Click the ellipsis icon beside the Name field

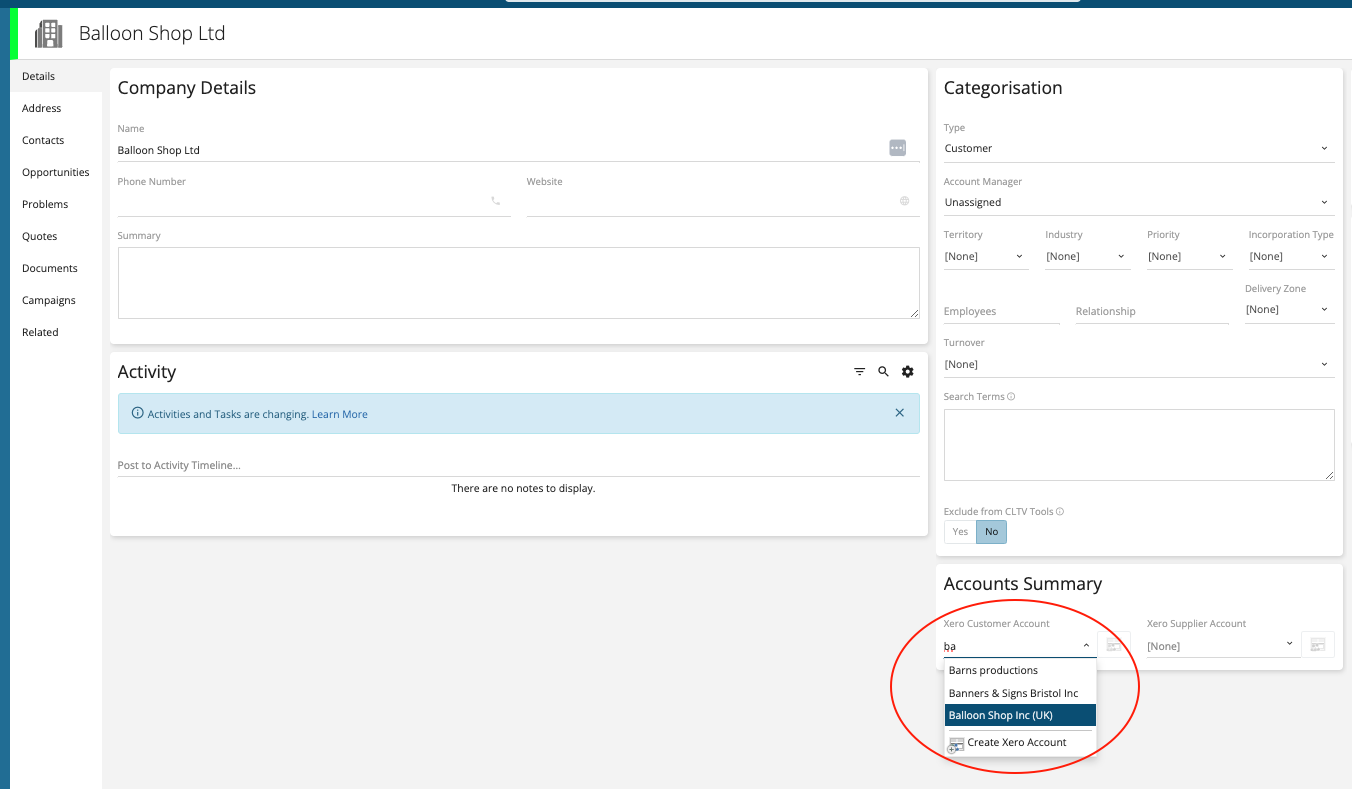tap(897, 147)
